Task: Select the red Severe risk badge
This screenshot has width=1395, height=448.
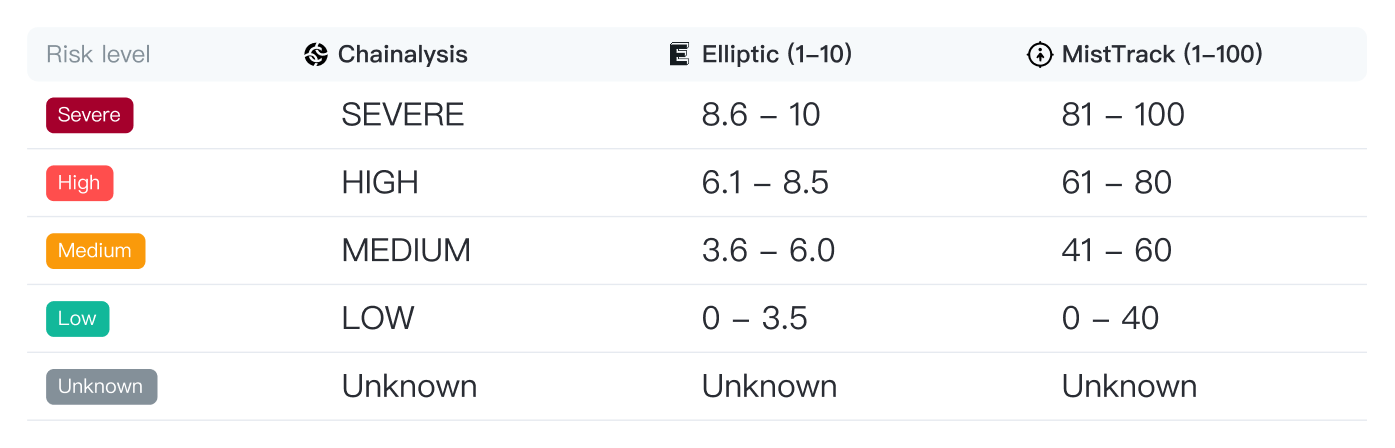Action: [x=89, y=115]
